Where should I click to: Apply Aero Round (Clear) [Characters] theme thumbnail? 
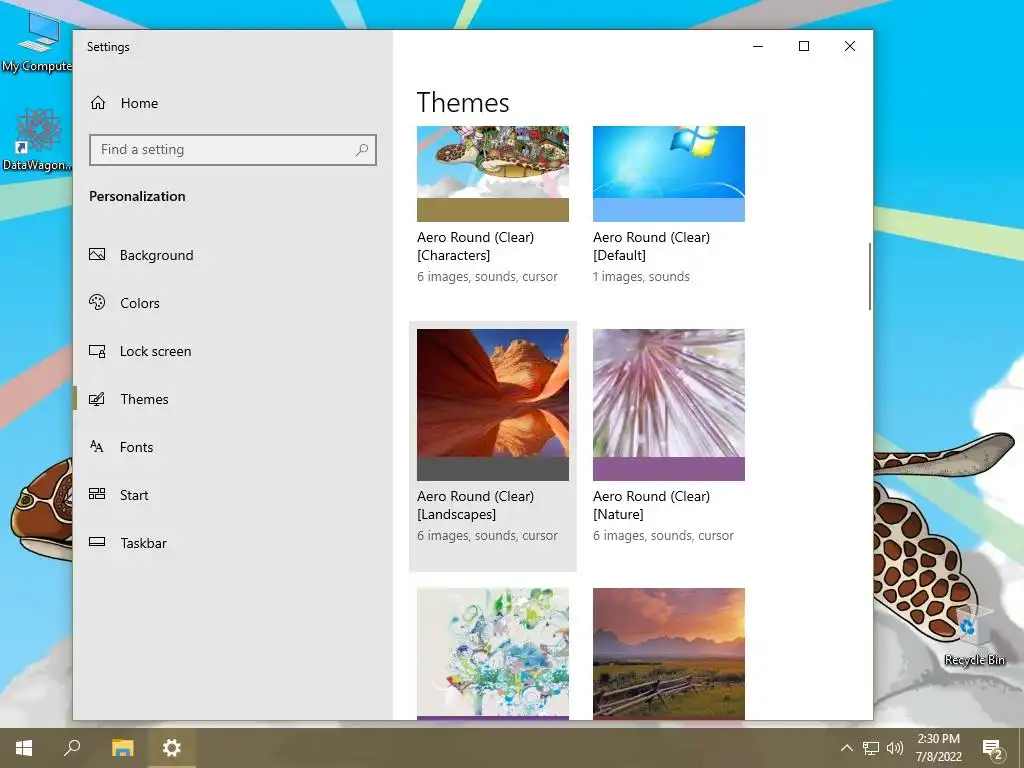pos(492,174)
